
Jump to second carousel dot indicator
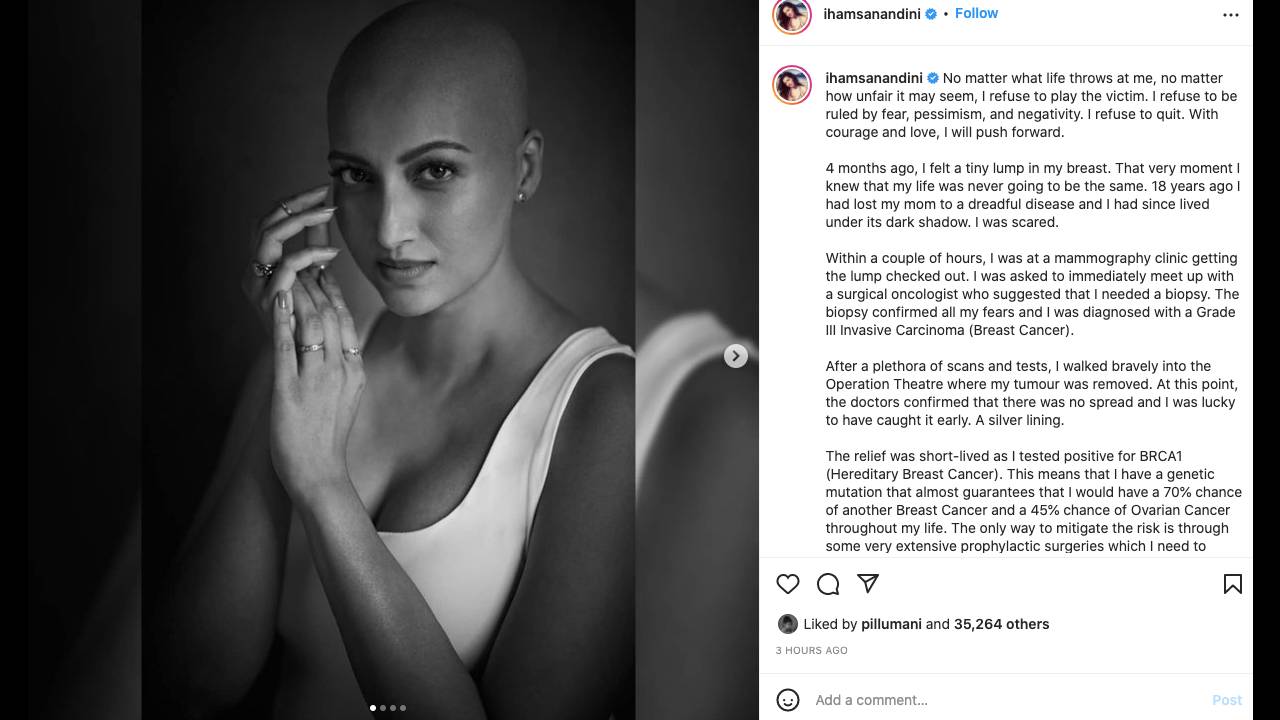click(383, 708)
